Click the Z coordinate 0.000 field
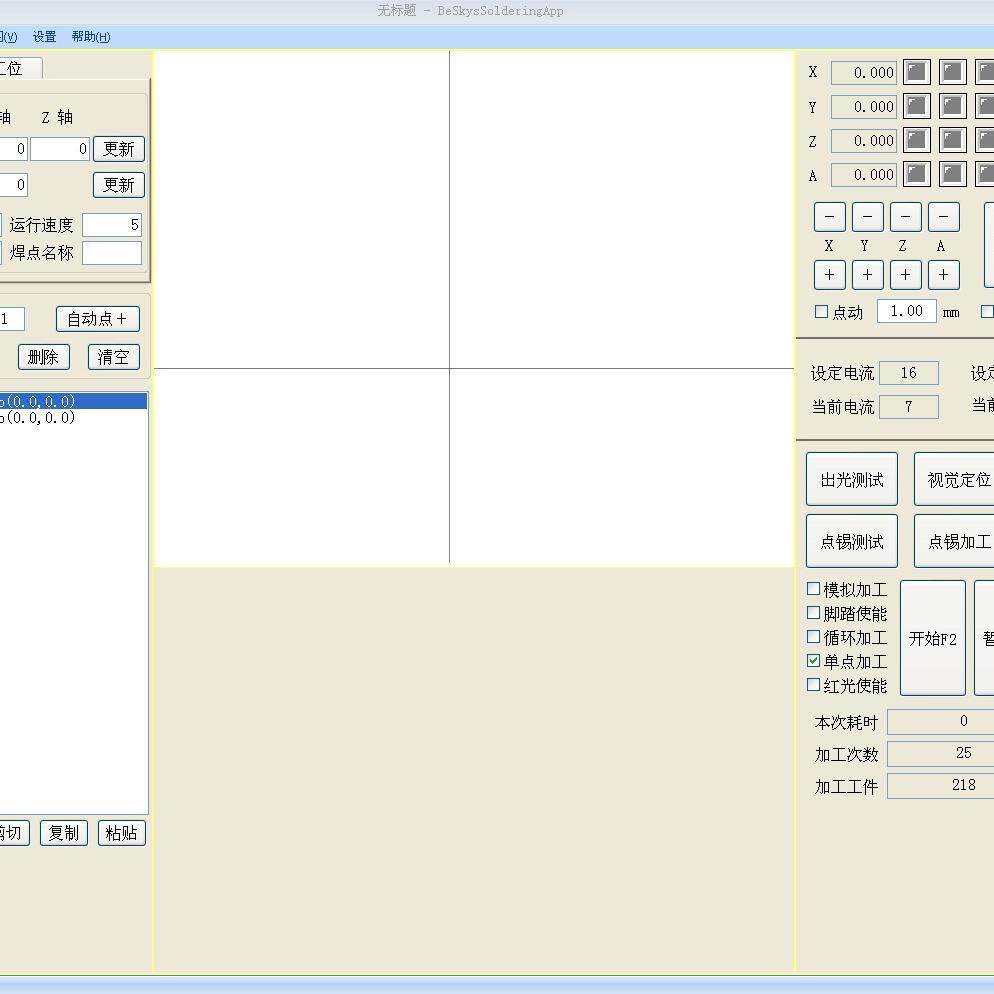 pos(864,141)
